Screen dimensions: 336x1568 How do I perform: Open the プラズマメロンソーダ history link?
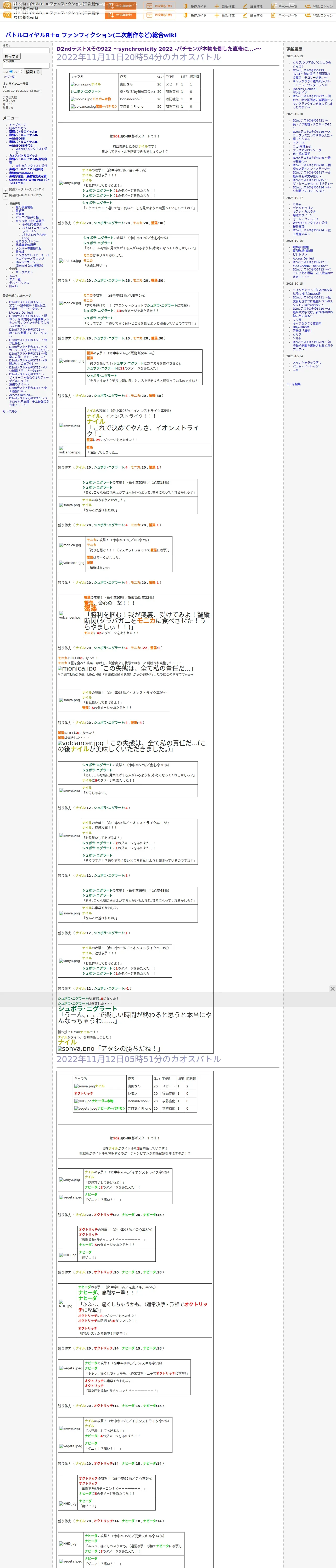click(307, 150)
